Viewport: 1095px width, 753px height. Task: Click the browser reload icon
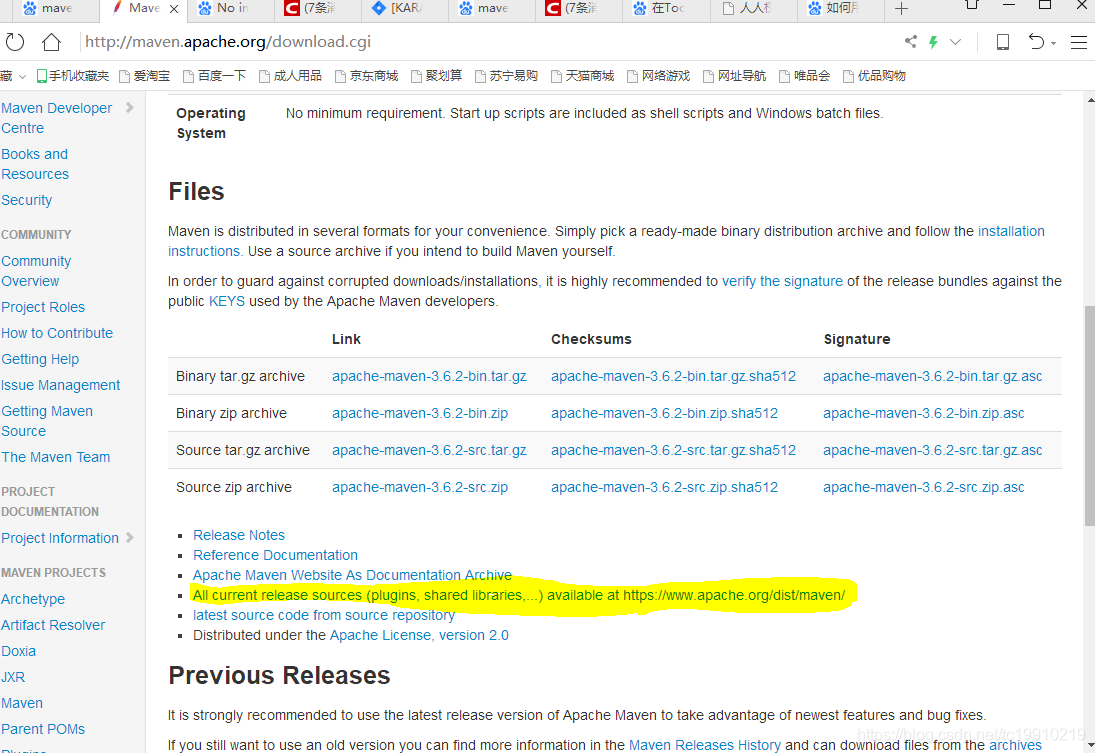15,42
